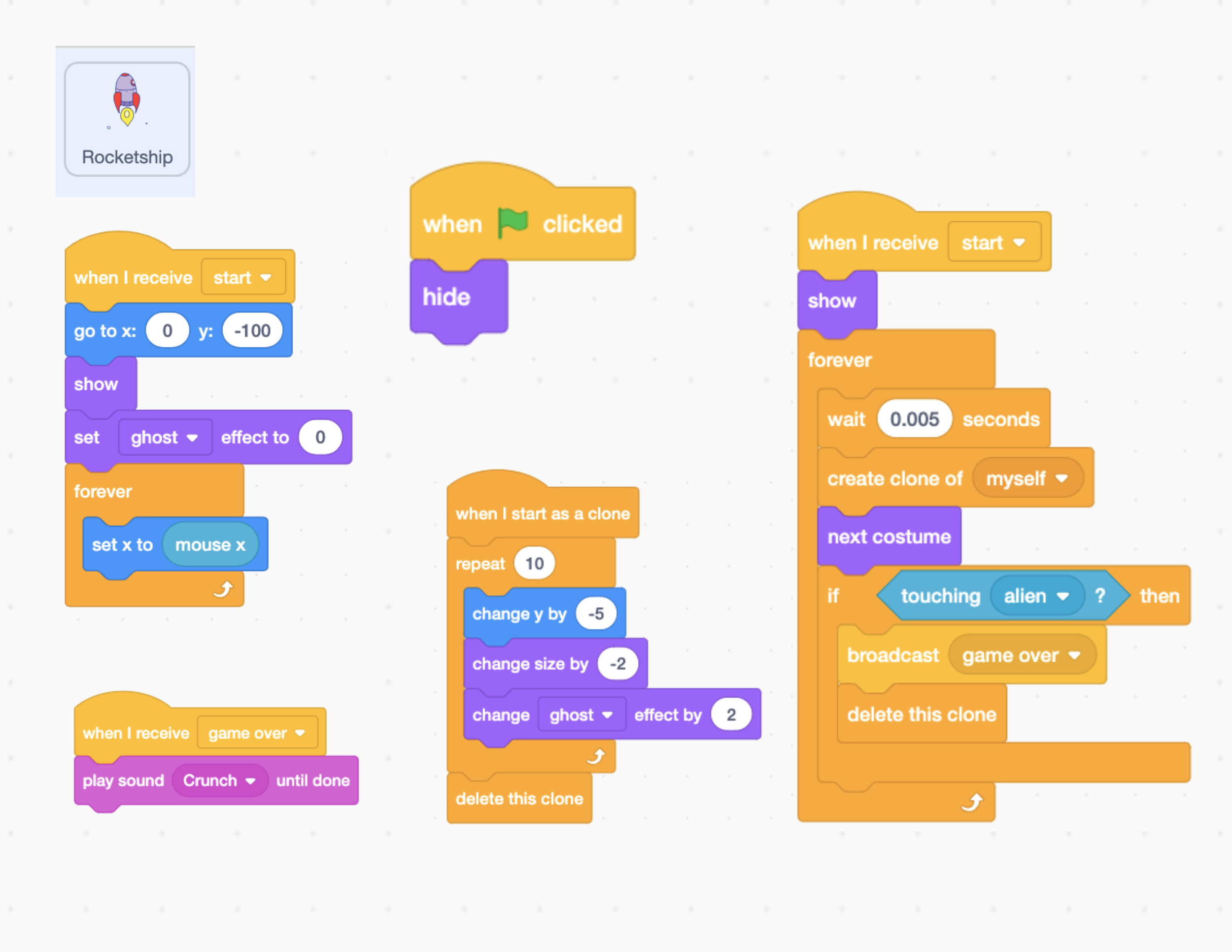
Task: Click the go to x value field showing 0
Action: pos(167,331)
